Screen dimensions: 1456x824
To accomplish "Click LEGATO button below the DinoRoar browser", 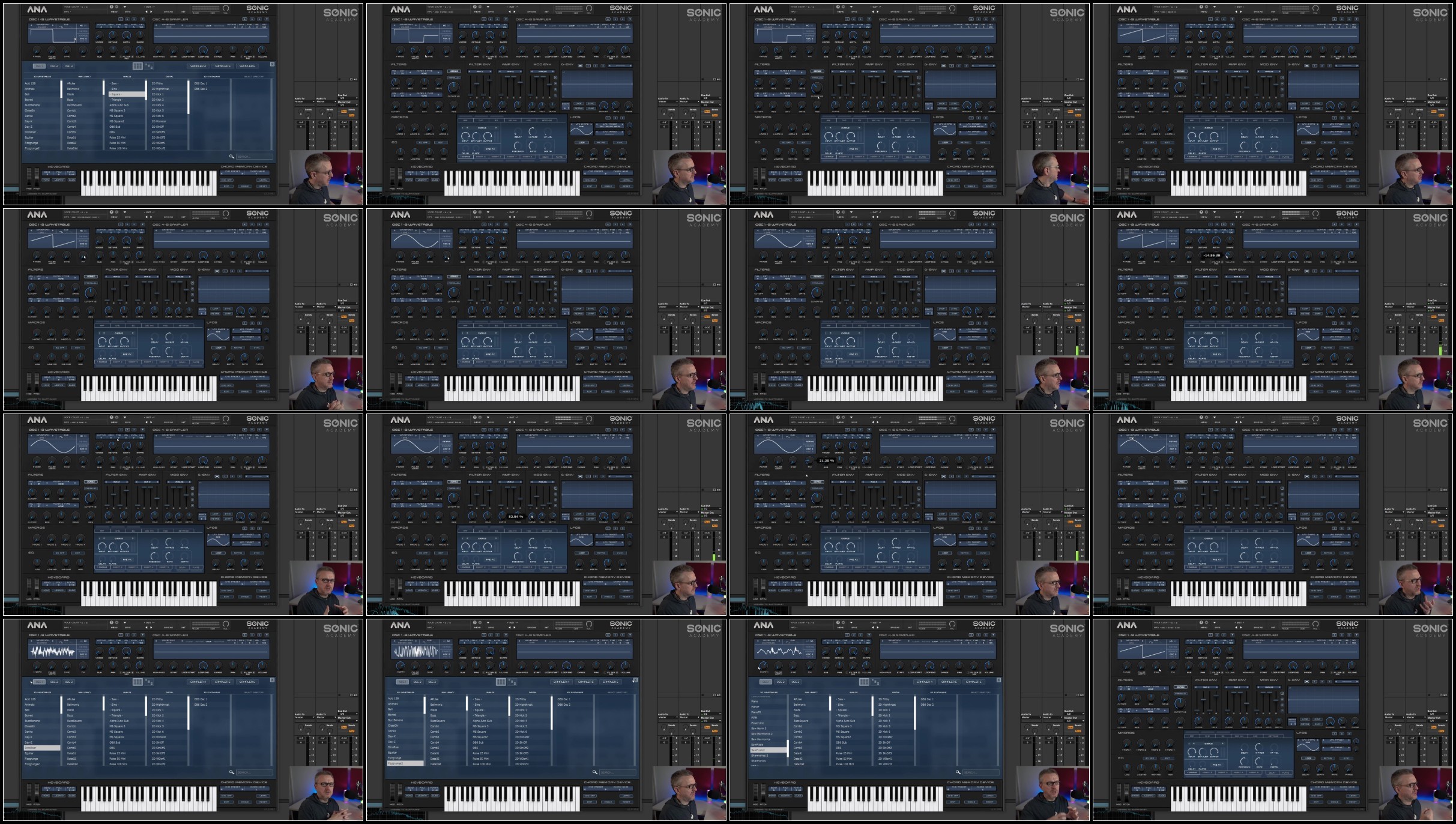I will click(59, 795).
